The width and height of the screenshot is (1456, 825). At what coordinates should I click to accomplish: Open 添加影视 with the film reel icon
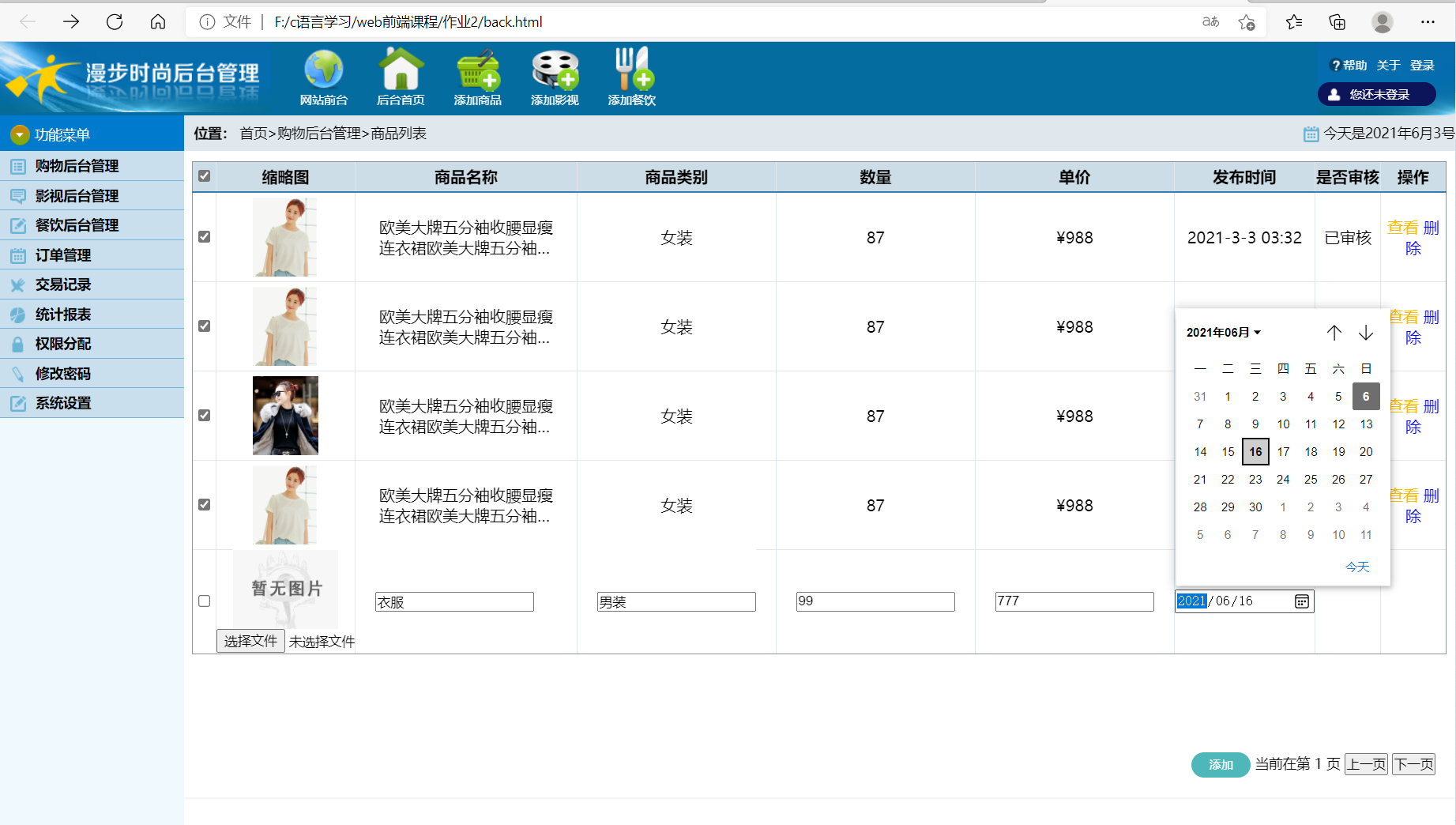point(555,75)
